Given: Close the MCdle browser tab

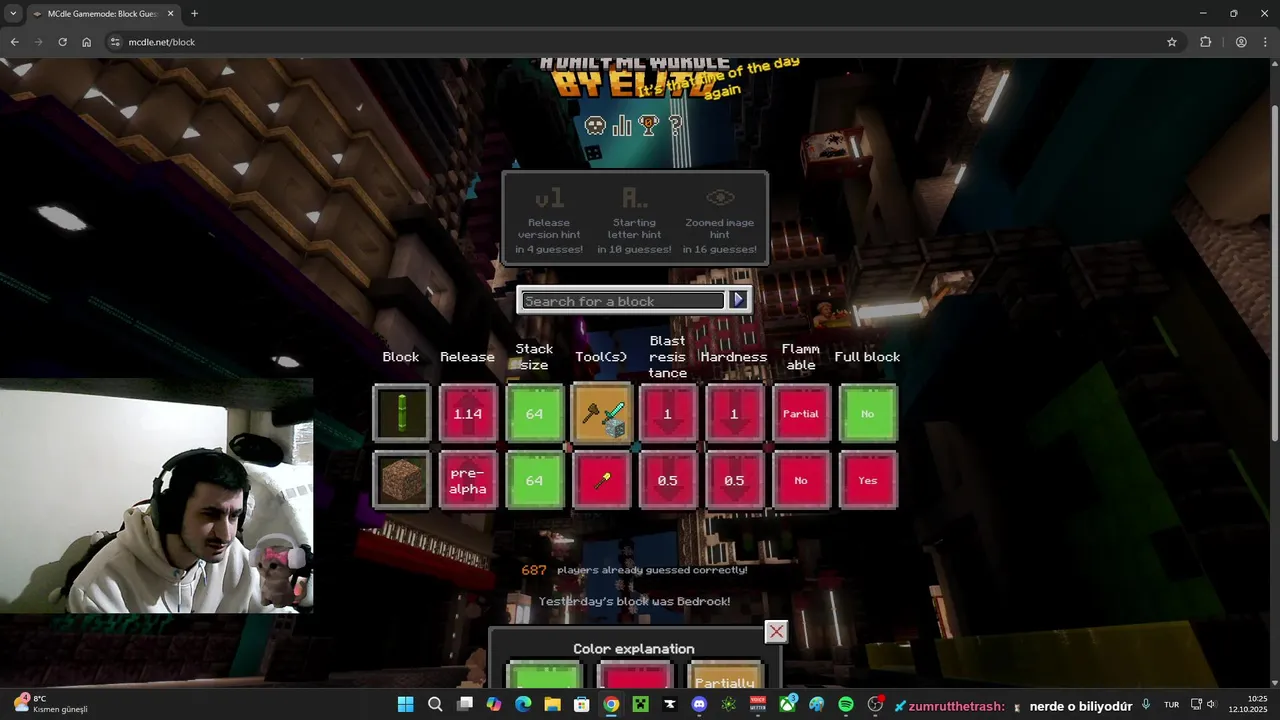Looking at the screenshot, I should tap(168, 14).
